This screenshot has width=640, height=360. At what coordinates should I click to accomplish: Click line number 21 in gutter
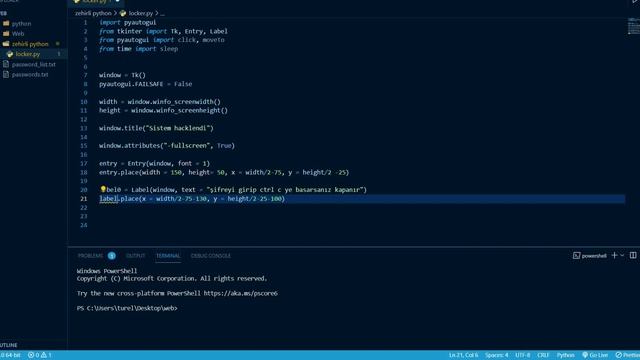click(84, 199)
